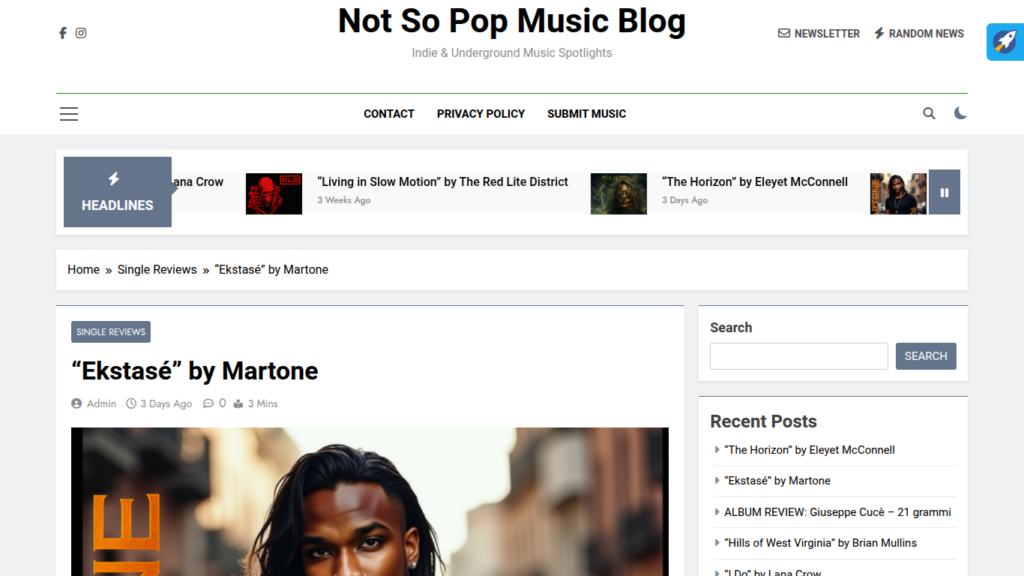
Task: Open the Single Reviews breadcrumb link
Action: pyautogui.click(x=157, y=270)
